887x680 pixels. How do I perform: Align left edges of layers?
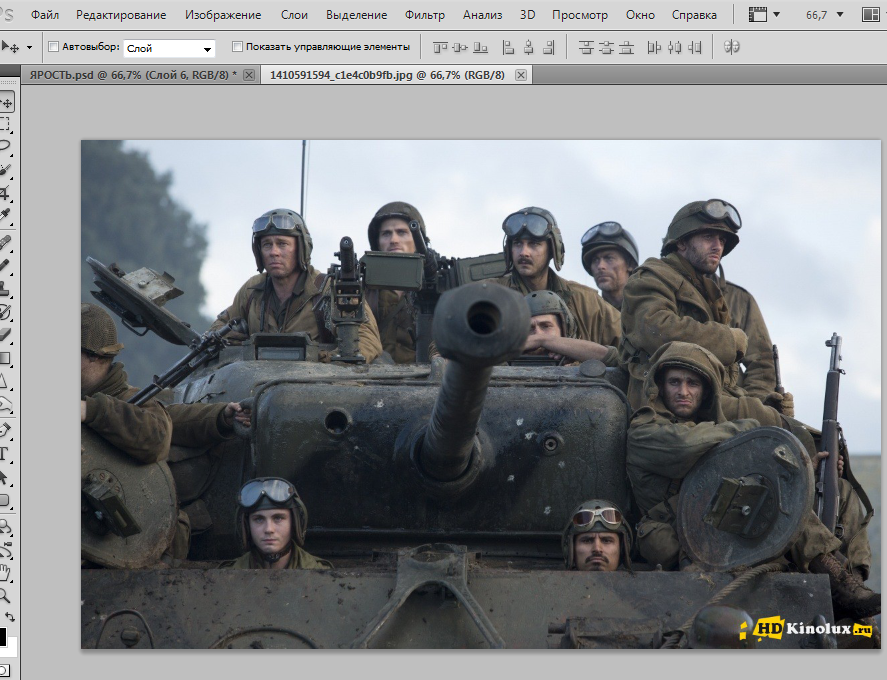tap(508, 48)
